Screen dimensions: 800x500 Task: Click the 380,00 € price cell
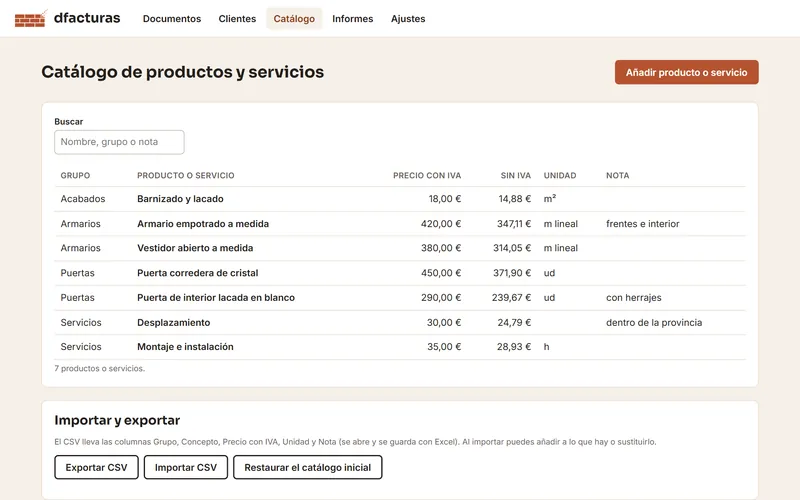click(441, 248)
